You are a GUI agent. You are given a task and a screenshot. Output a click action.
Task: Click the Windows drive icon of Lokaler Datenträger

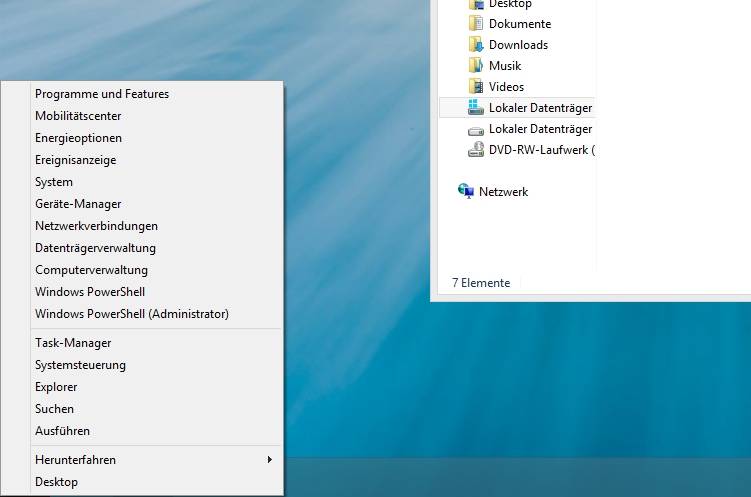click(x=476, y=107)
